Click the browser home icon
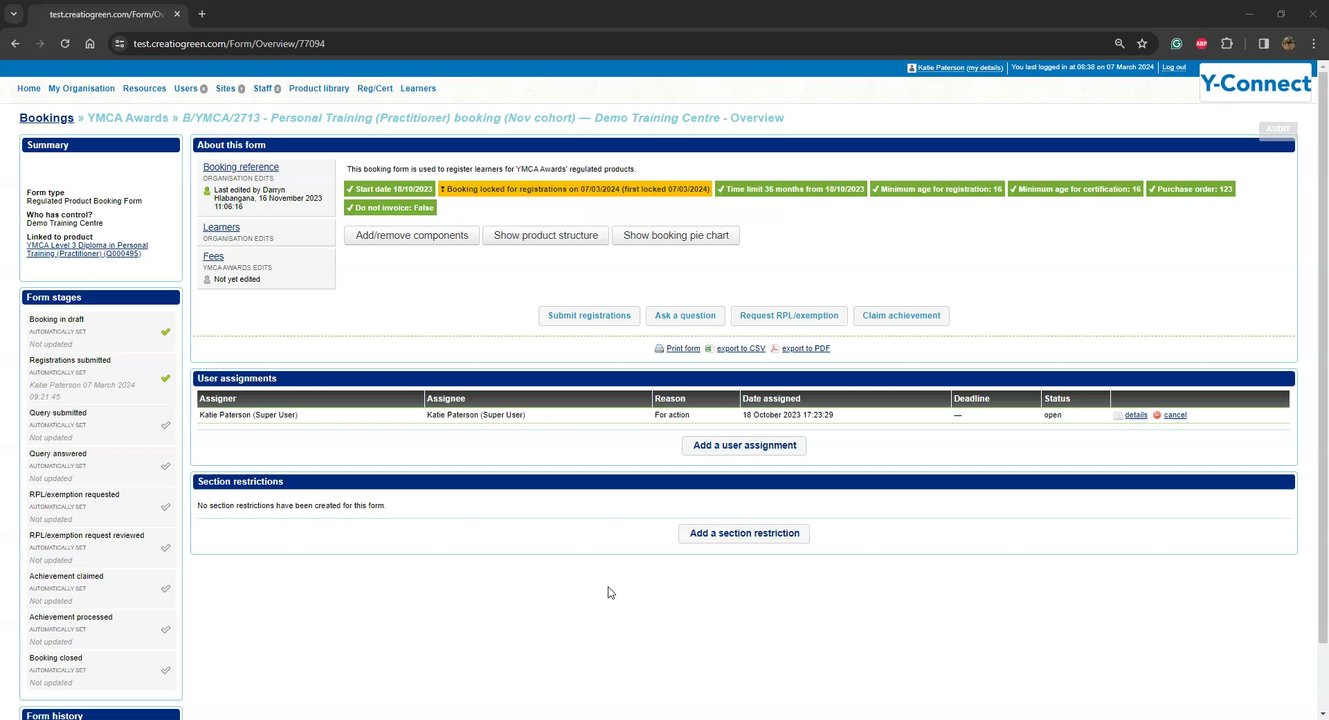This screenshot has width=1329, height=720. click(x=90, y=44)
